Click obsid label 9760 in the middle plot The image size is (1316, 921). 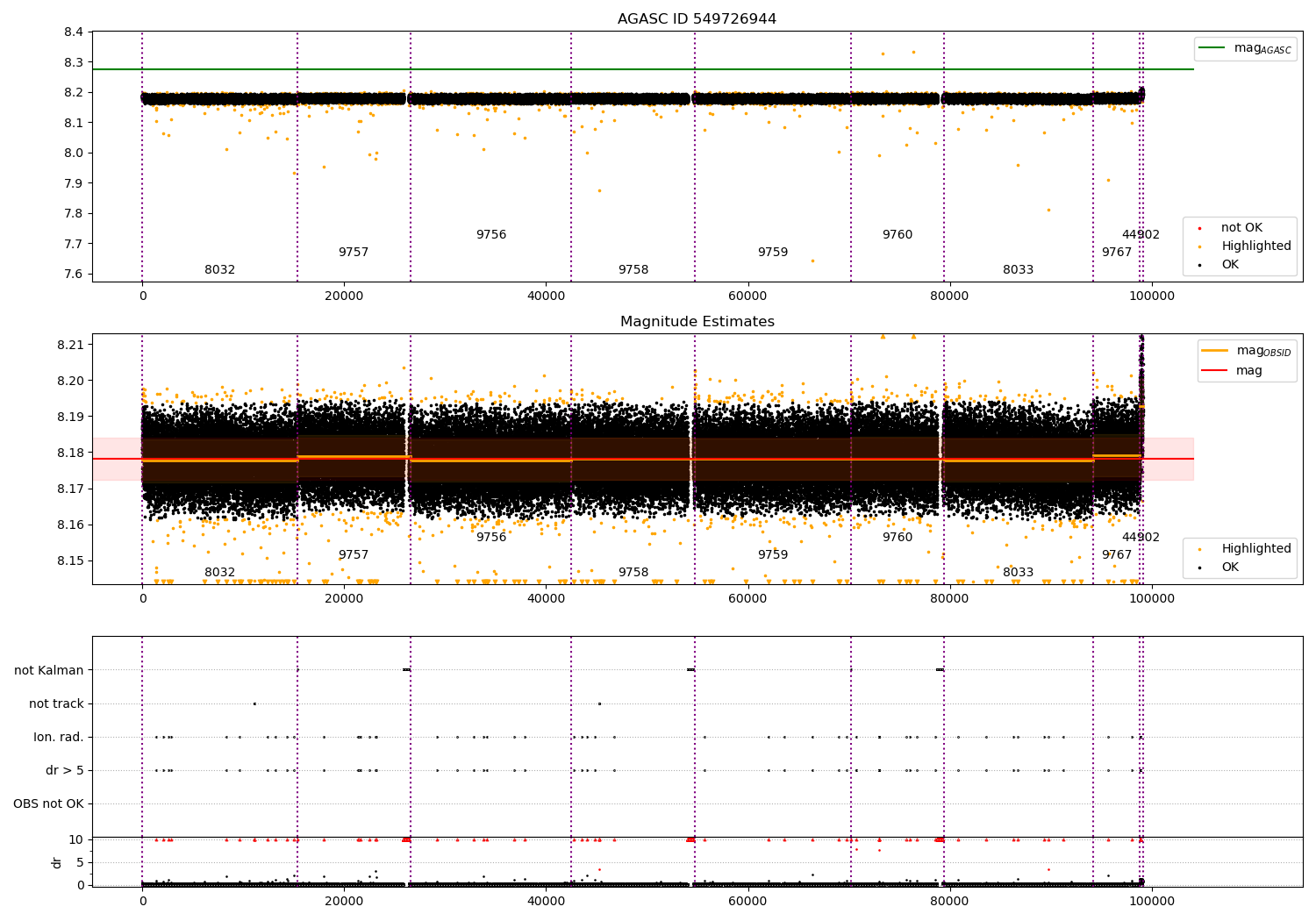(898, 538)
